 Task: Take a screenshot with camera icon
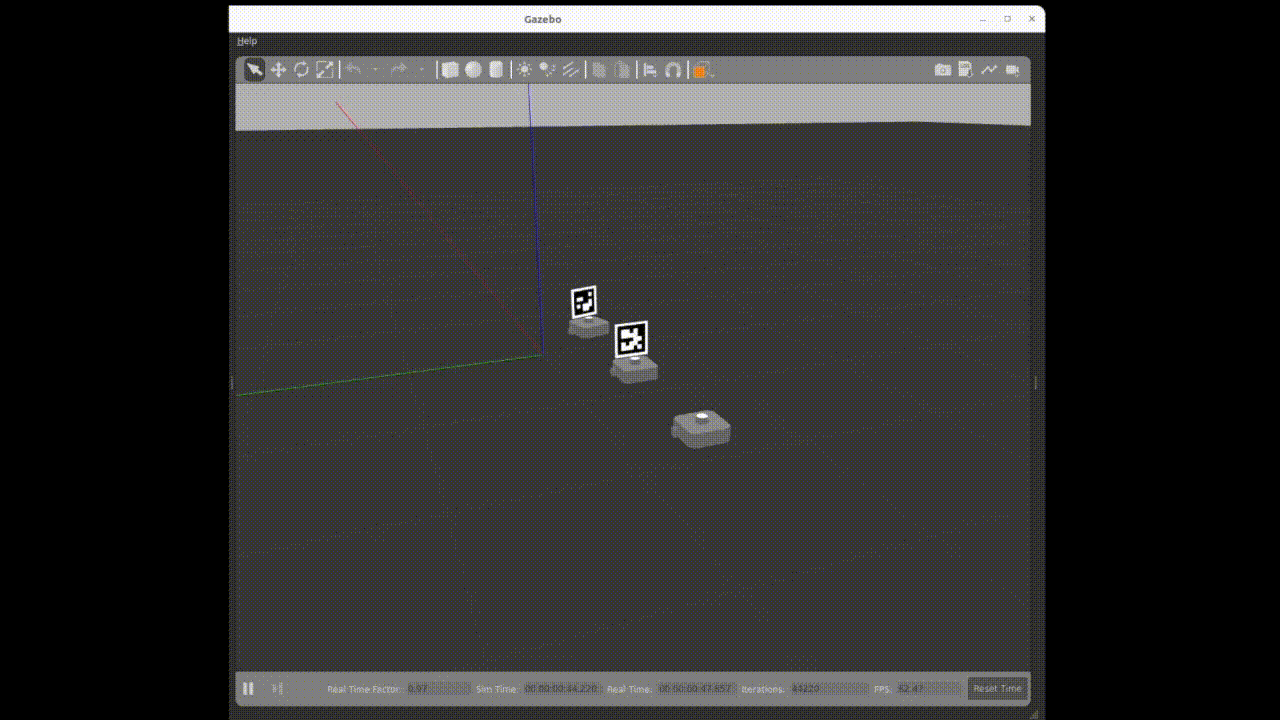[x=943, y=70]
